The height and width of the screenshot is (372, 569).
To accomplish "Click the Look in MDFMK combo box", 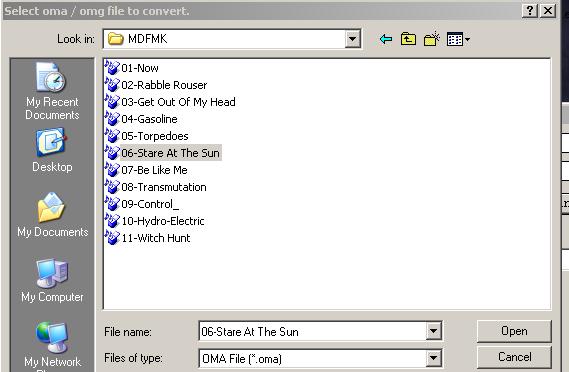I will click(x=232, y=38).
